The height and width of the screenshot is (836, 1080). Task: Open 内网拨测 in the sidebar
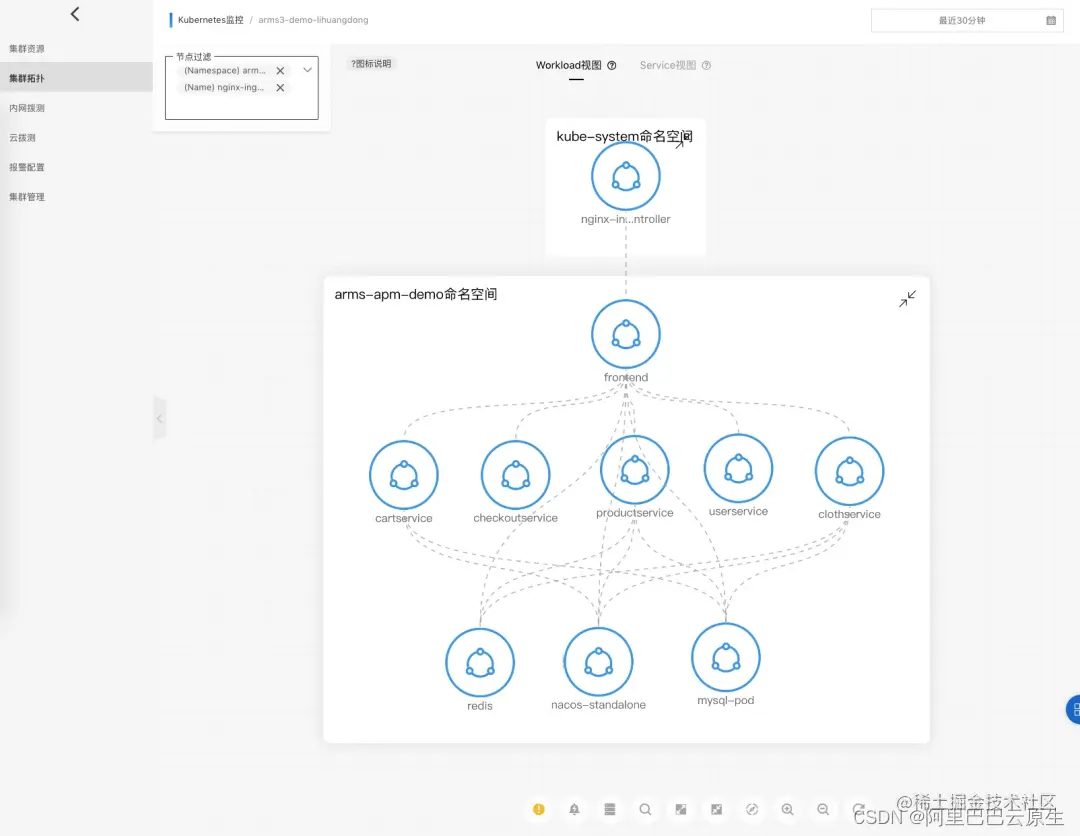[27, 108]
